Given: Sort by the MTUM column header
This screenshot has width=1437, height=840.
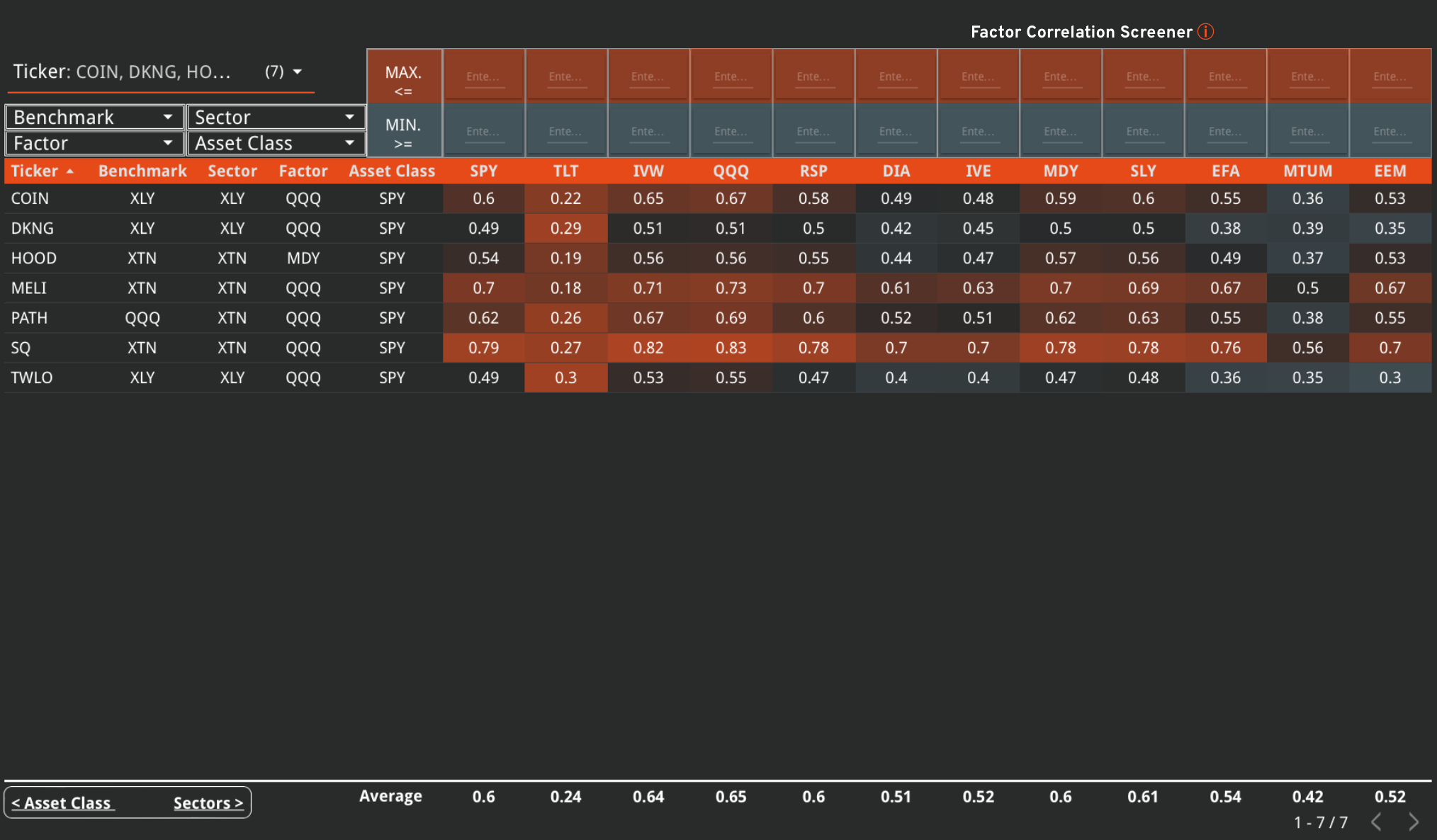Looking at the screenshot, I should tap(1307, 171).
